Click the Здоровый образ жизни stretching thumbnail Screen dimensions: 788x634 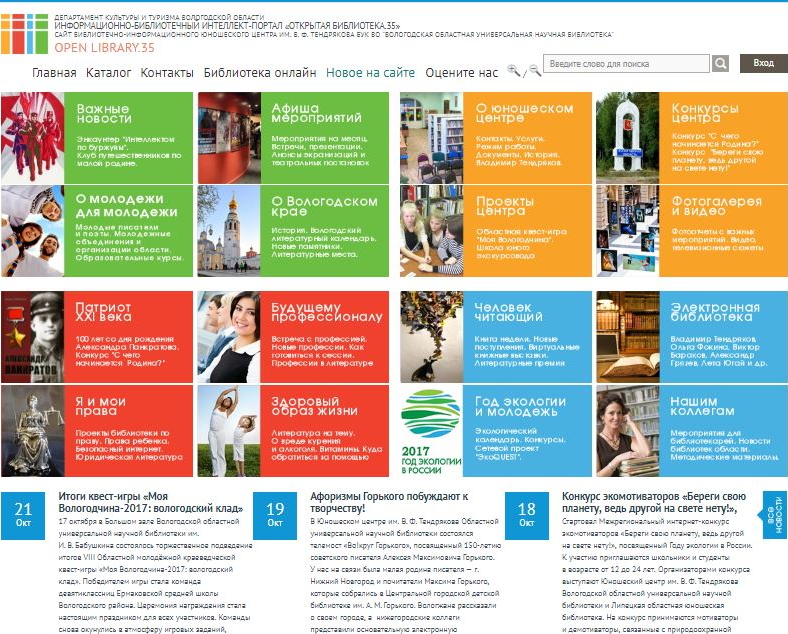point(229,431)
